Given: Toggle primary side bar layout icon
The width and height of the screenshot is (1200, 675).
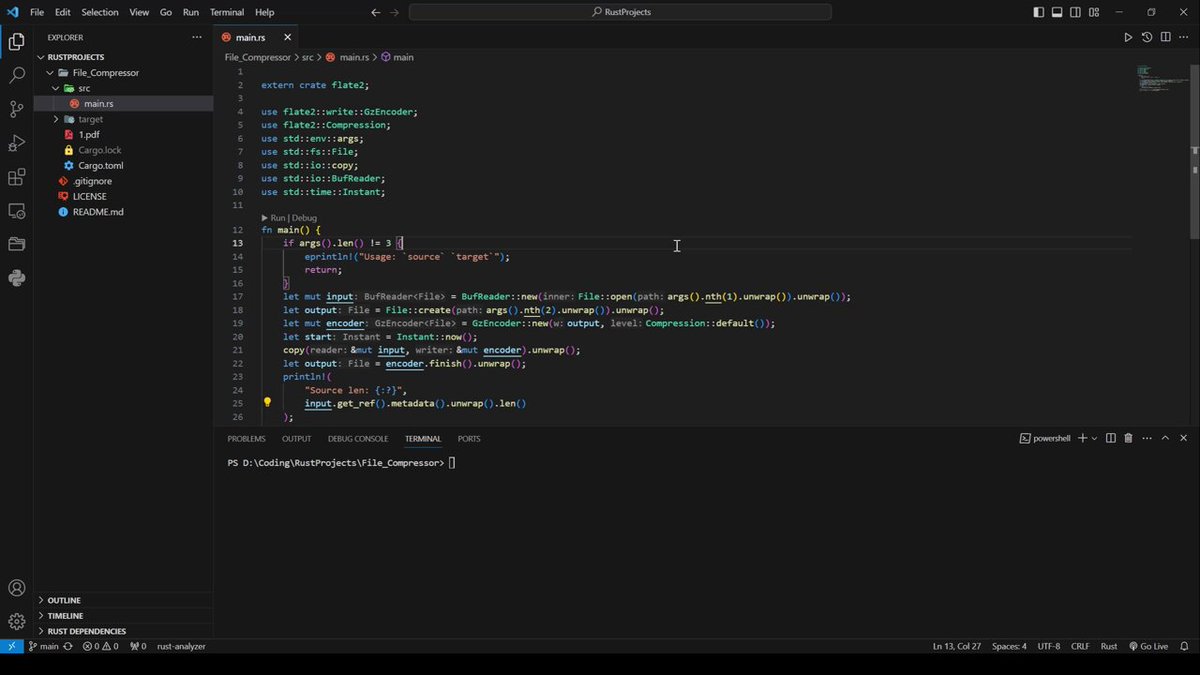Looking at the screenshot, I should 1039,12.
